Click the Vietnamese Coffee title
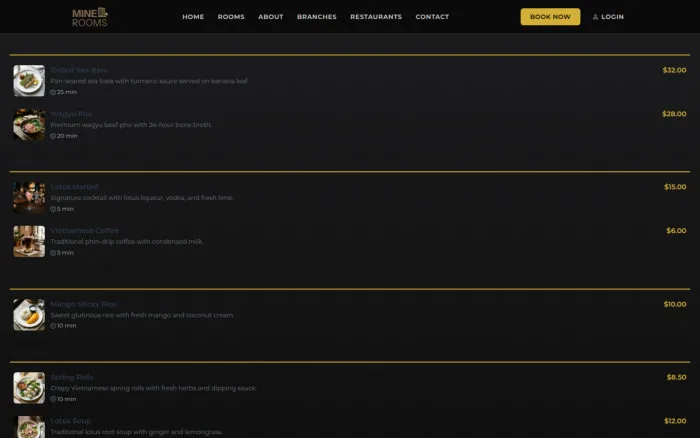700x438 pixels. tap(84, 231)
